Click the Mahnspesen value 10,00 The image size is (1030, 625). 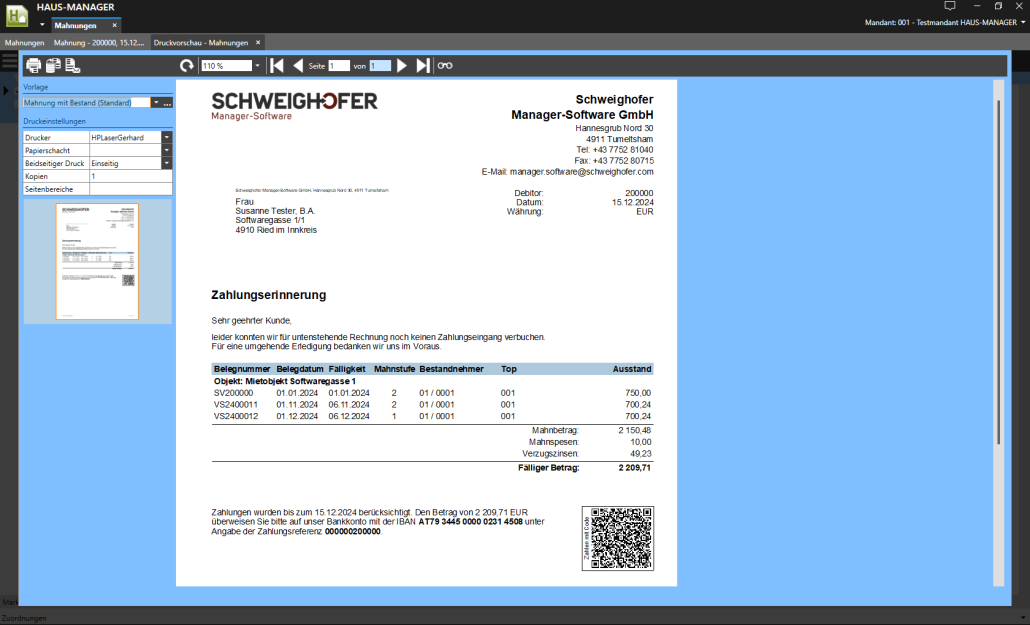tap(640, 442)
